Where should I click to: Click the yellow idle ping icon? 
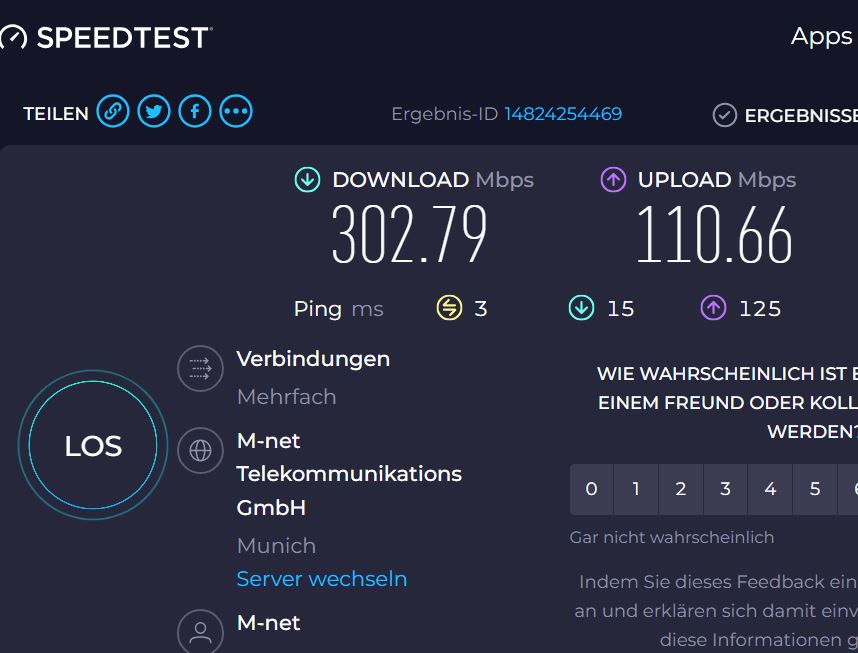click(449, 308)
